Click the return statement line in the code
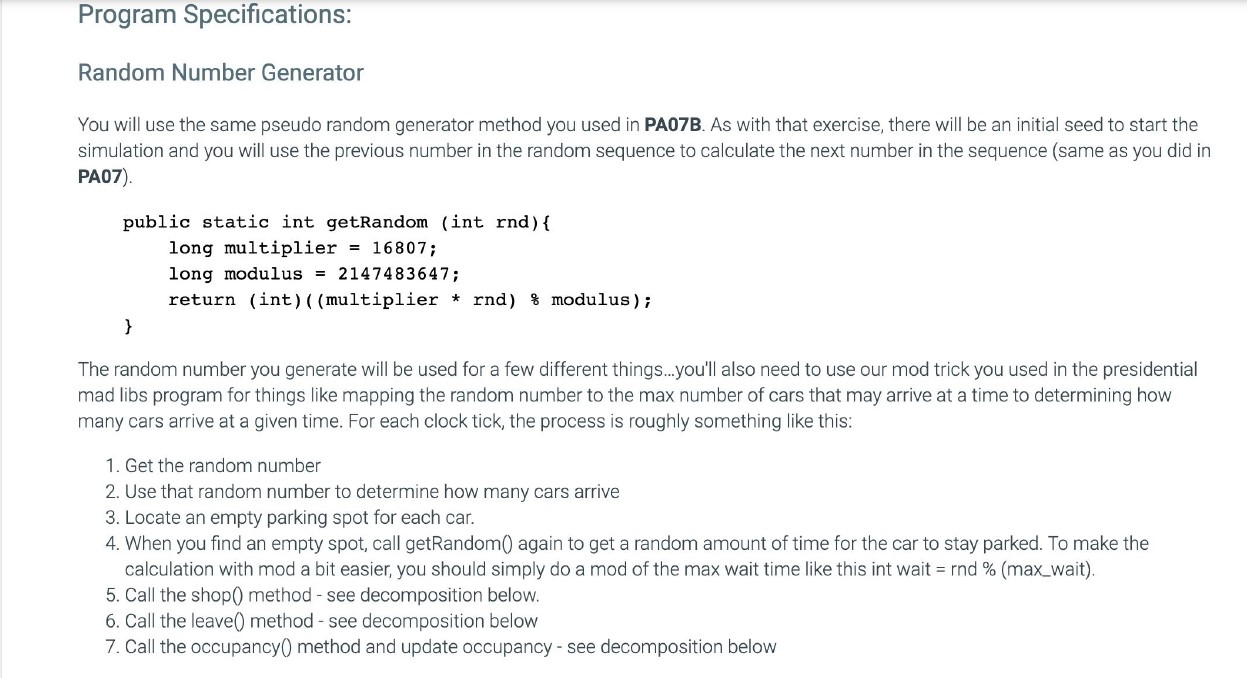Viewport: 1247px width, 678px height. (x=410, y=300)
